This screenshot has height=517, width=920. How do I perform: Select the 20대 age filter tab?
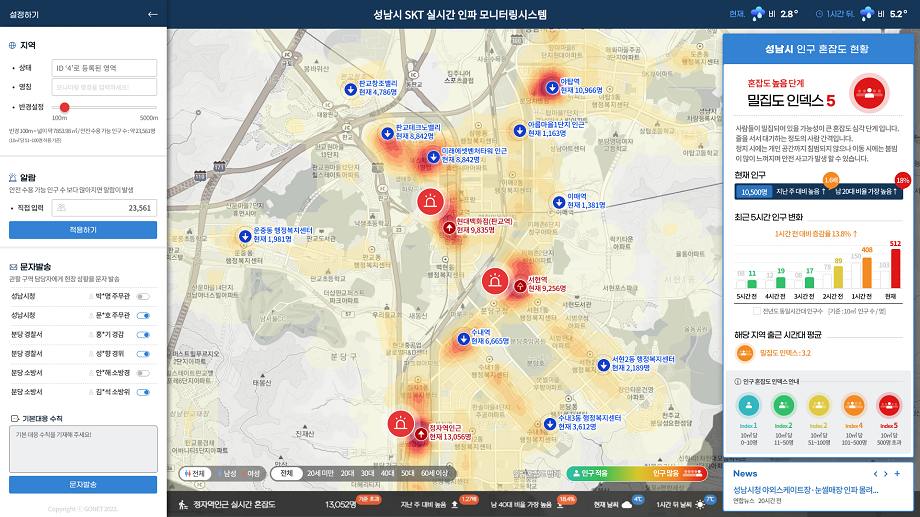click(x=347, y=473)
